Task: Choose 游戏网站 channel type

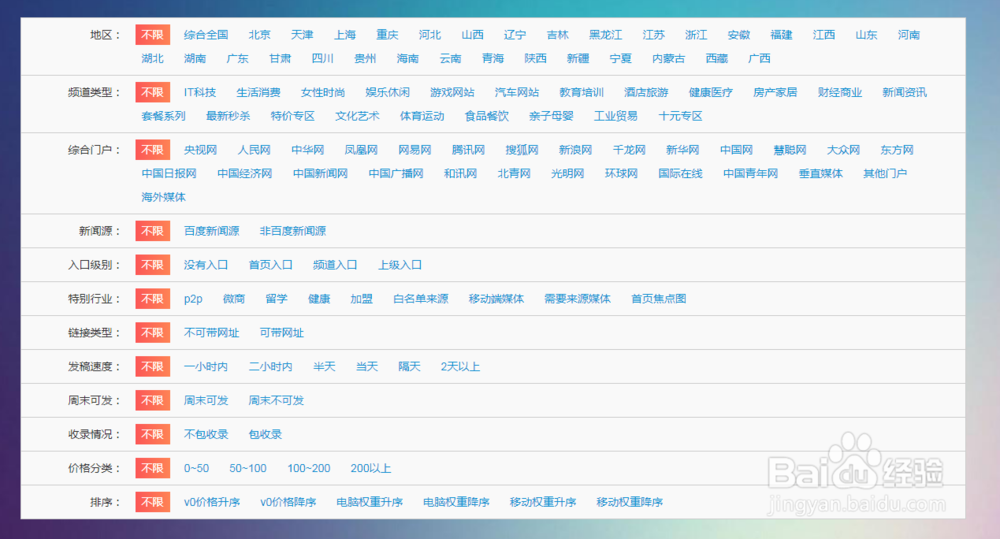Action: coord(452,92)
